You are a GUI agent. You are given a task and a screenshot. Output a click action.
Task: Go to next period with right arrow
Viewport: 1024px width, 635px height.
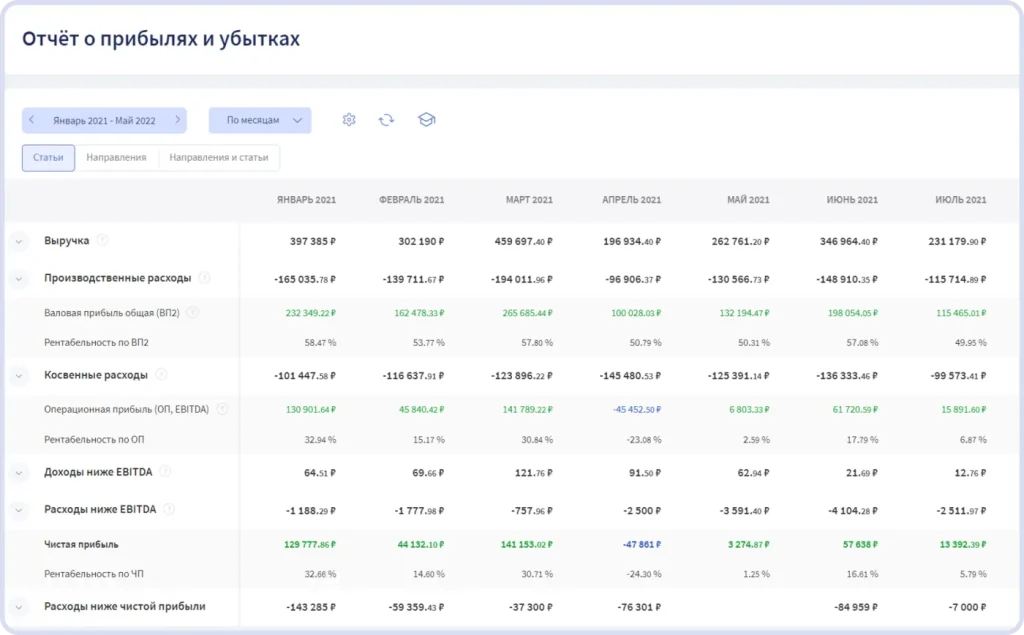(x=177, y=120)
